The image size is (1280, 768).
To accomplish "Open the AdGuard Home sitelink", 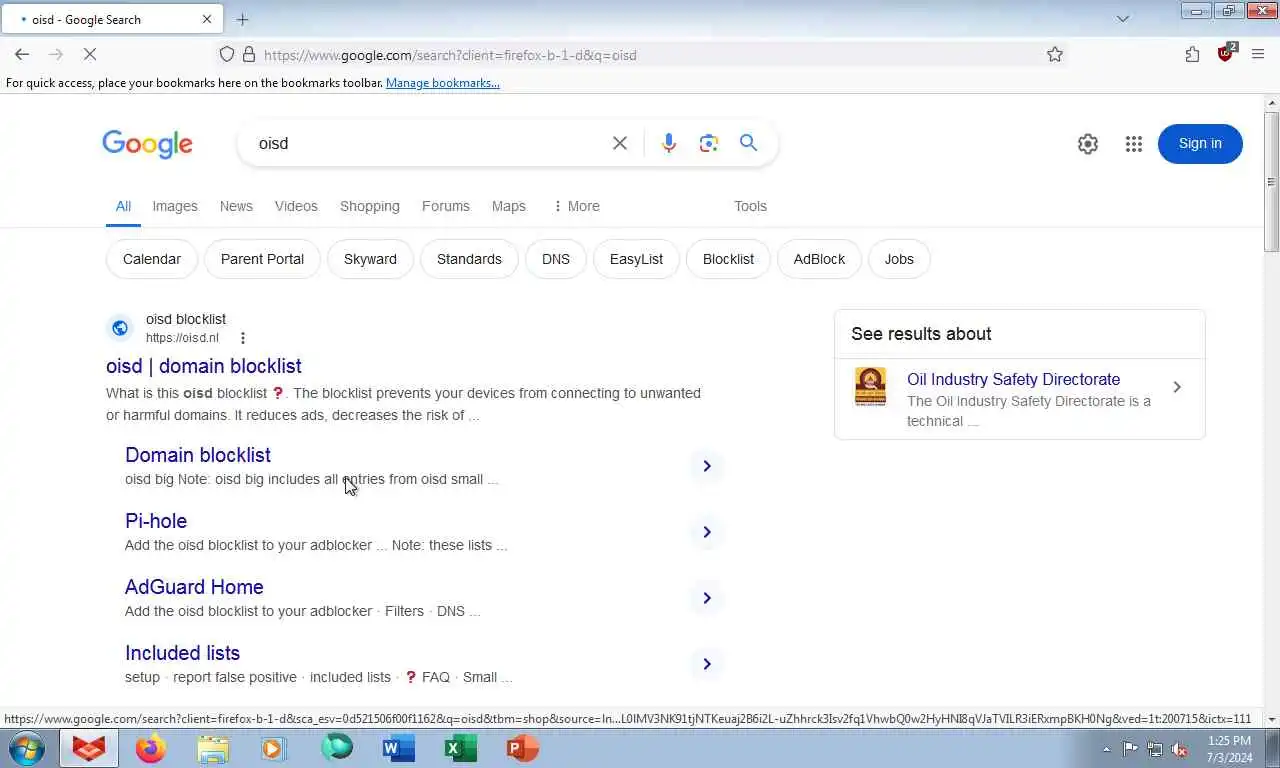I will [x=194, y=587].
